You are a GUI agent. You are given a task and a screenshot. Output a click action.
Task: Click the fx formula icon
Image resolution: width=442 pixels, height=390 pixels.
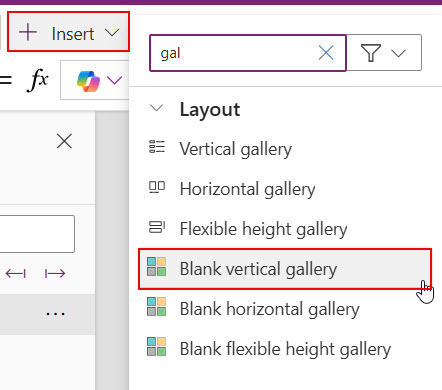[37, 80]
